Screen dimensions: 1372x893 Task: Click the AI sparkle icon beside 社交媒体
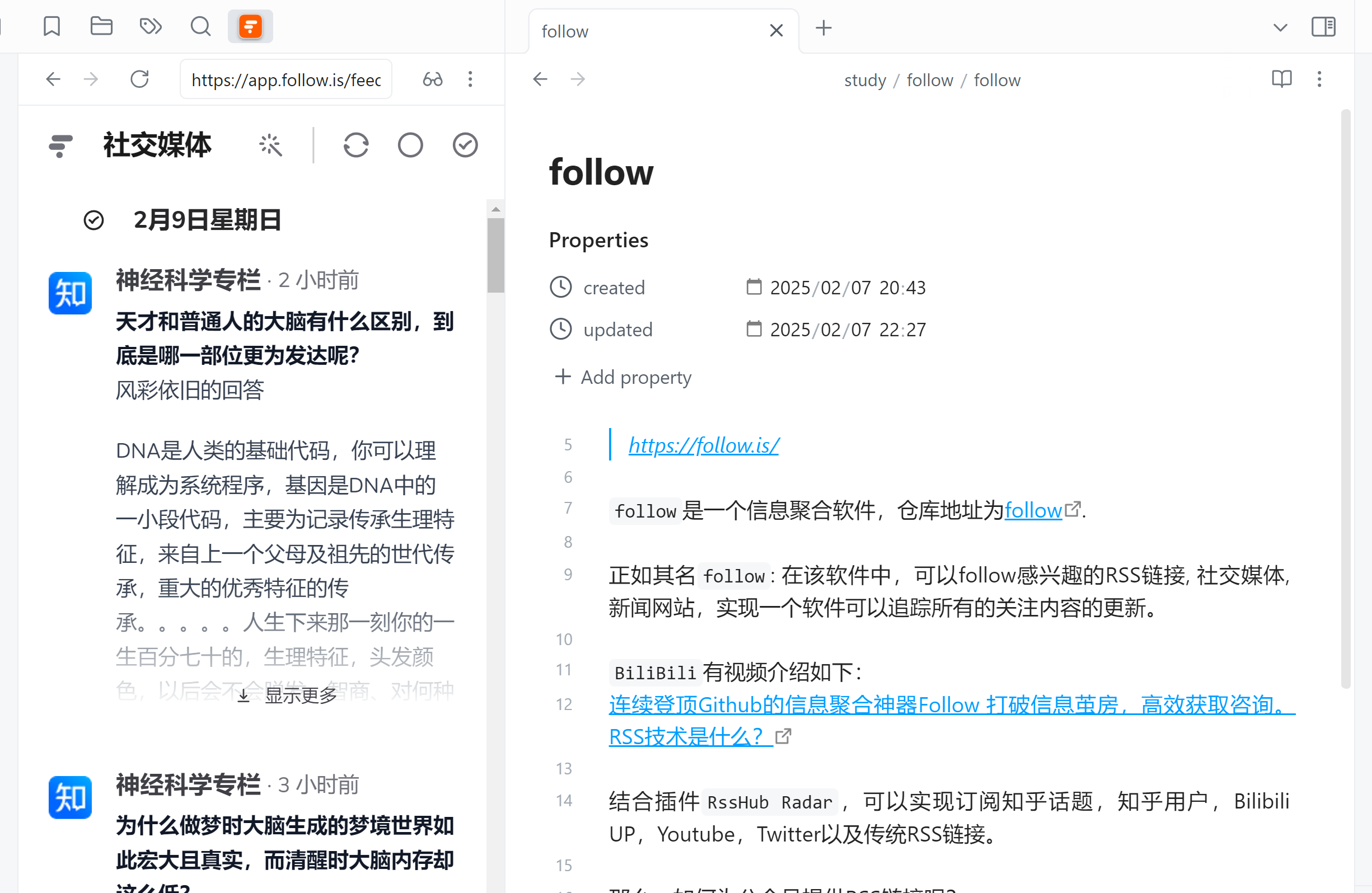(270, 145)
